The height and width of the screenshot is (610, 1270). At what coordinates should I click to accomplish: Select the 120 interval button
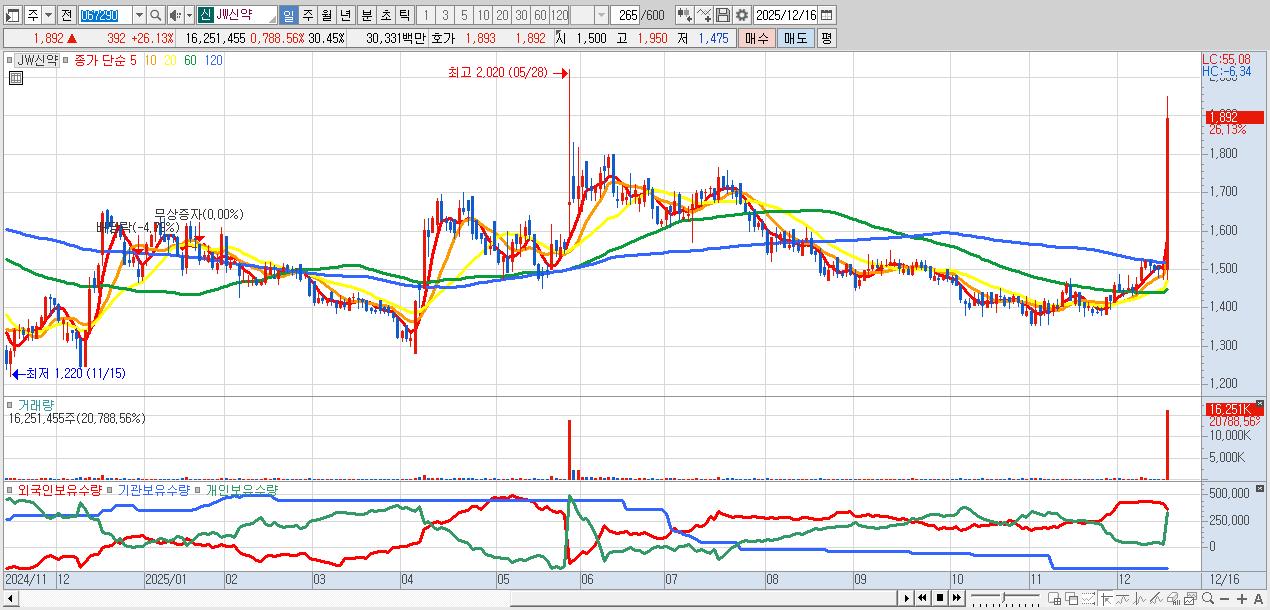560,15
